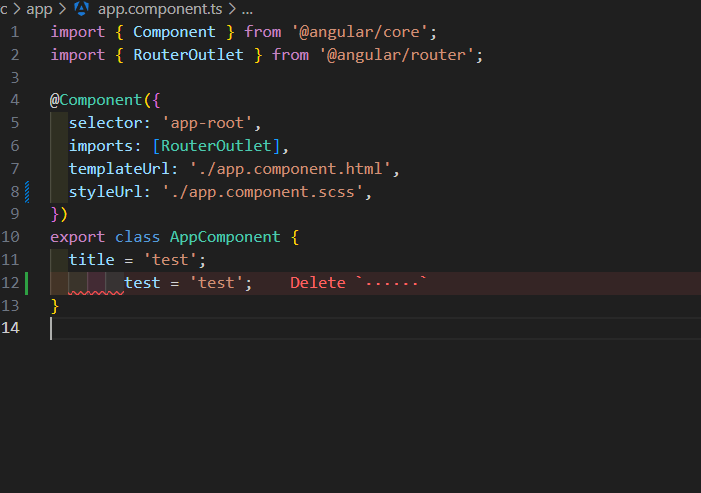The width and height of the screenshot is (701, 493).
Task: Click 'Component' in the line 1 import
Action: click(174, 32)
